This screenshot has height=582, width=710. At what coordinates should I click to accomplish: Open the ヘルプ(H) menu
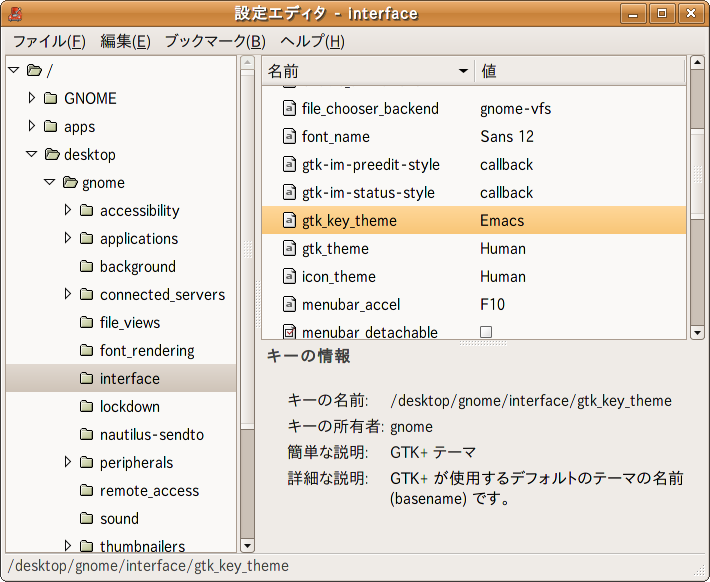pyautogui.click(x=312, y=42)
